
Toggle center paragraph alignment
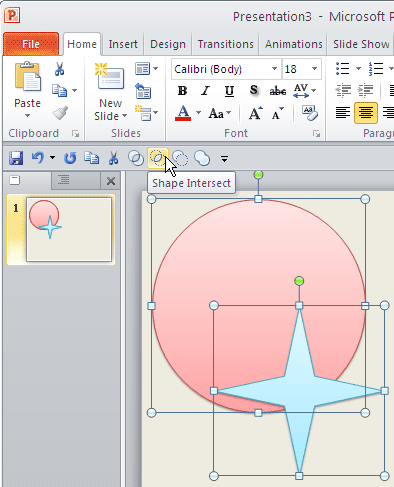366,113
